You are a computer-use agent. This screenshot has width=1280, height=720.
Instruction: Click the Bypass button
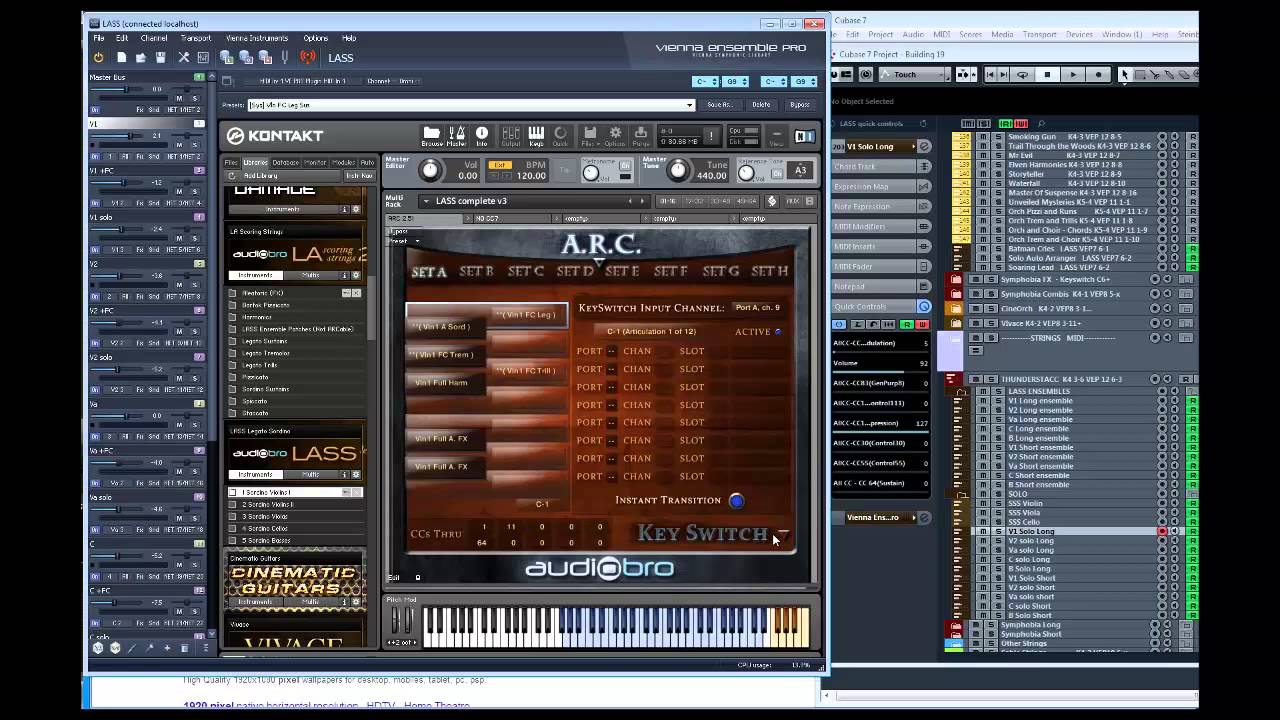(x=800, y=105)
